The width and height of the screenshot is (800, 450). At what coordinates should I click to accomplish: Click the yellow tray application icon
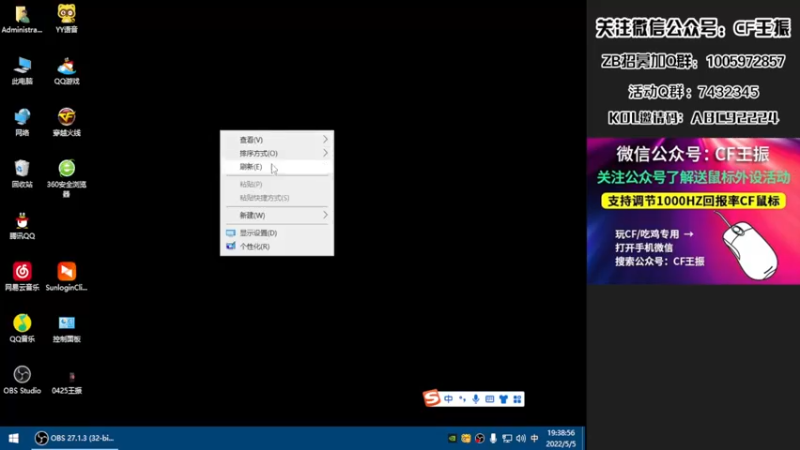point(466,438)
